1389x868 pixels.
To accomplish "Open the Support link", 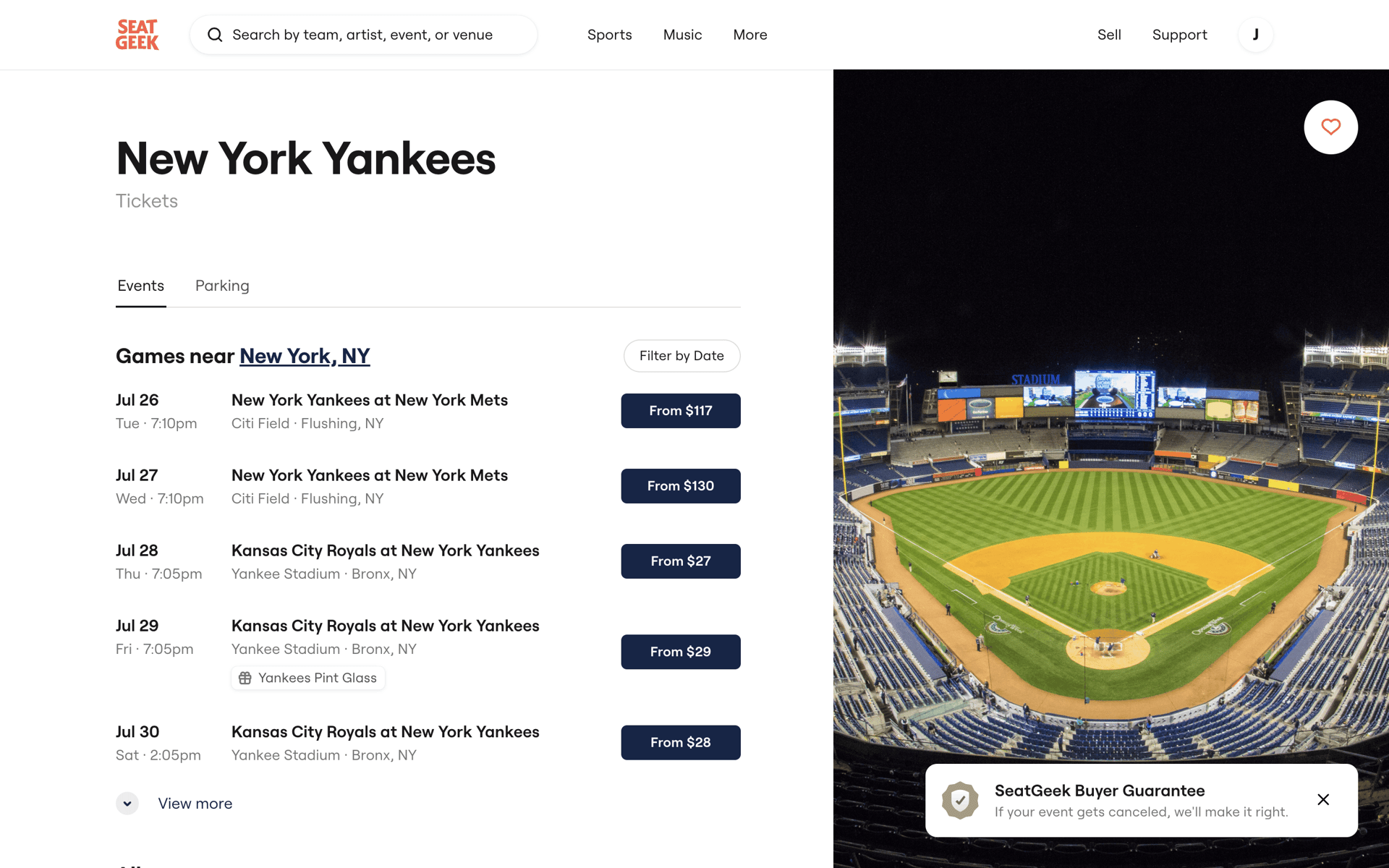I will click(1179, 35).
